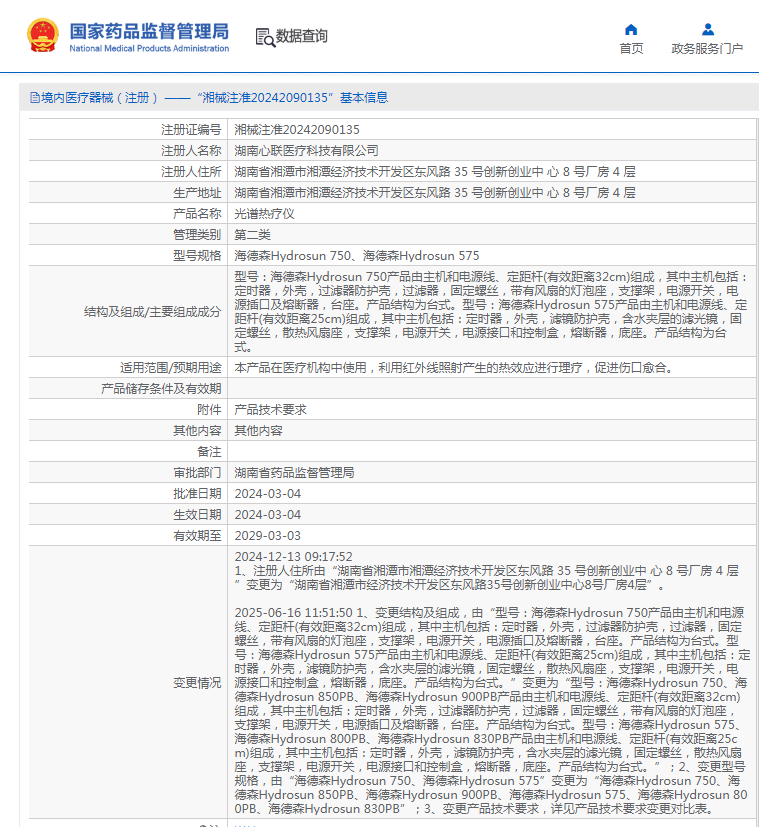Open 政务服务门户 link text
This screenshot has height=827, width=759.
pos(707,49)
